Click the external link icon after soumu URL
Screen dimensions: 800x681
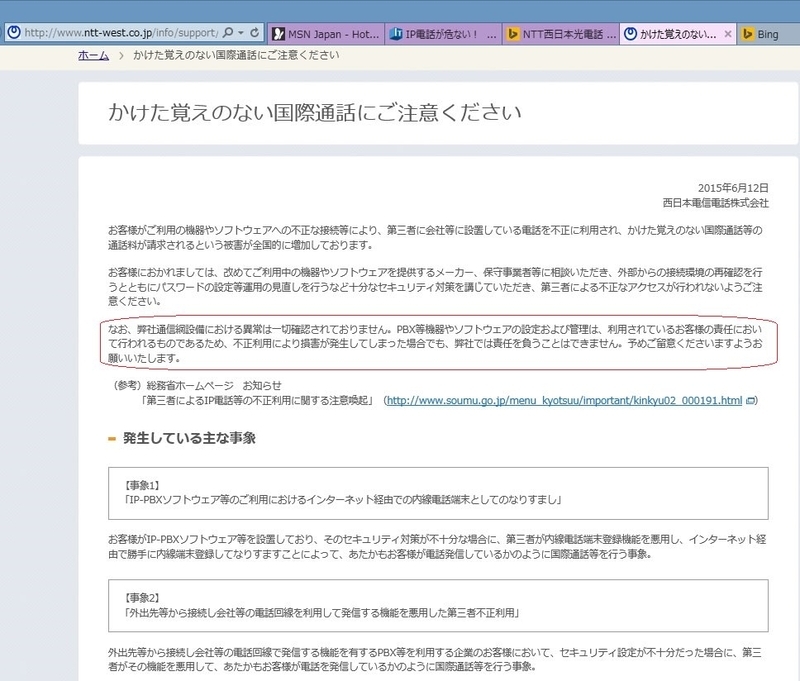750,401
